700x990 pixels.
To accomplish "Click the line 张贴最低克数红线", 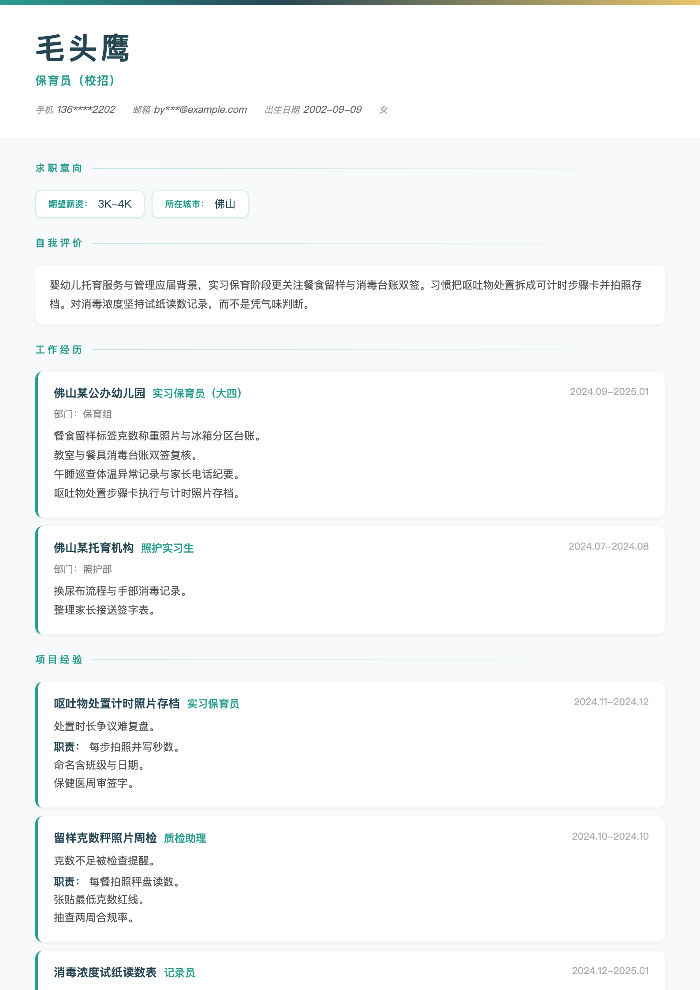I will 99,900.
